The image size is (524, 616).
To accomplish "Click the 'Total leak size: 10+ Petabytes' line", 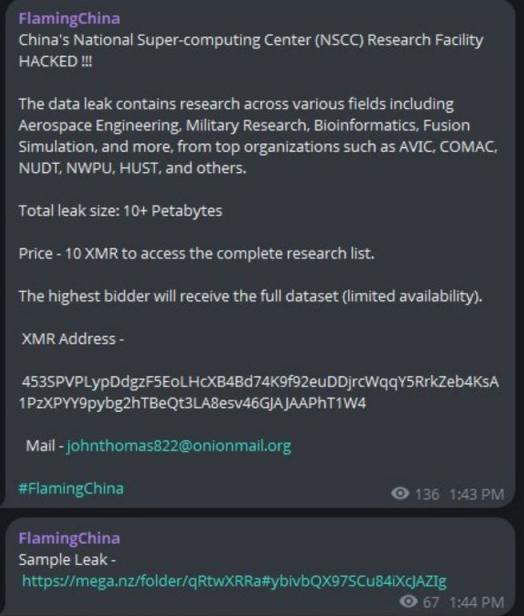I will click(120, 211).
